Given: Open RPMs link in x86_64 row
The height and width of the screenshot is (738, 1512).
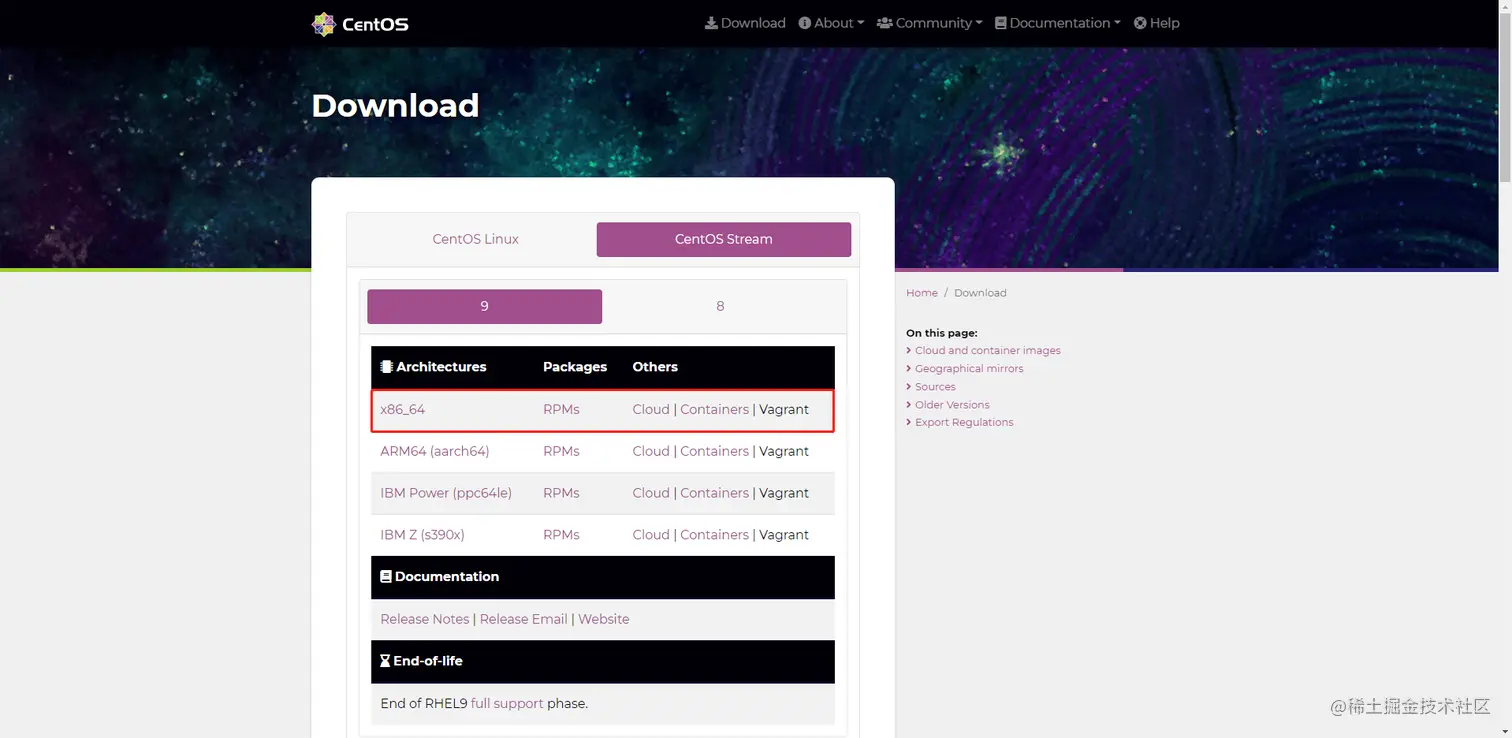Looking at the screenshot, I should click(x=561, y=409).
